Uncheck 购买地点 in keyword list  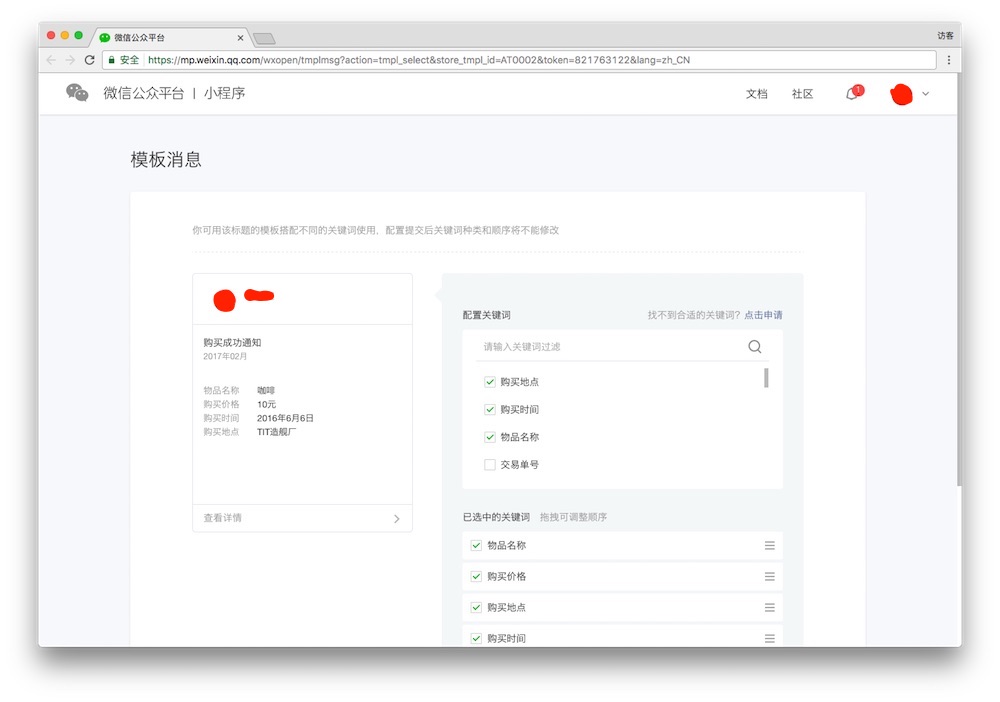tap(490, 382)
